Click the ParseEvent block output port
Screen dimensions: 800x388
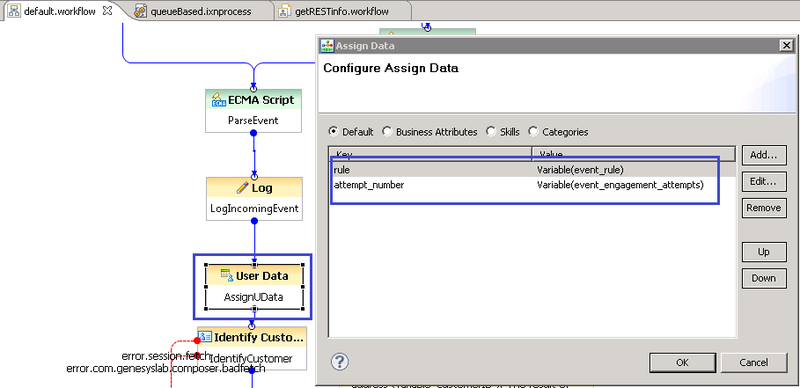click(x=253, y=133)
